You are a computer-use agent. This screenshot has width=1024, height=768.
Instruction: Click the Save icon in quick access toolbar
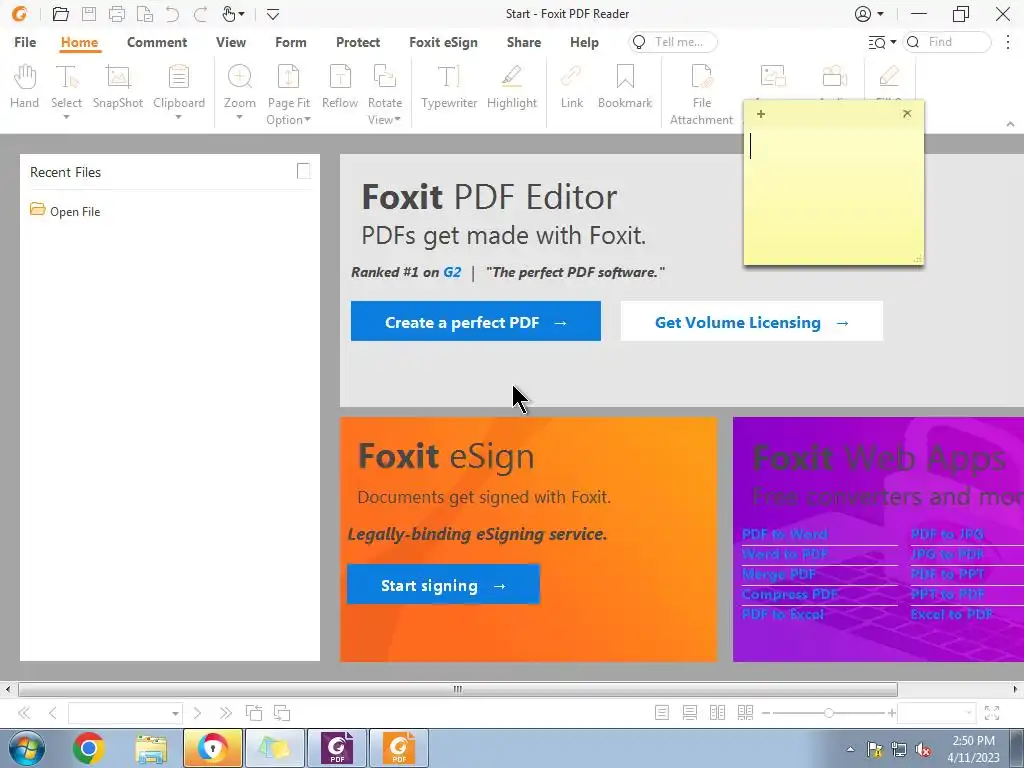point(89,14)
